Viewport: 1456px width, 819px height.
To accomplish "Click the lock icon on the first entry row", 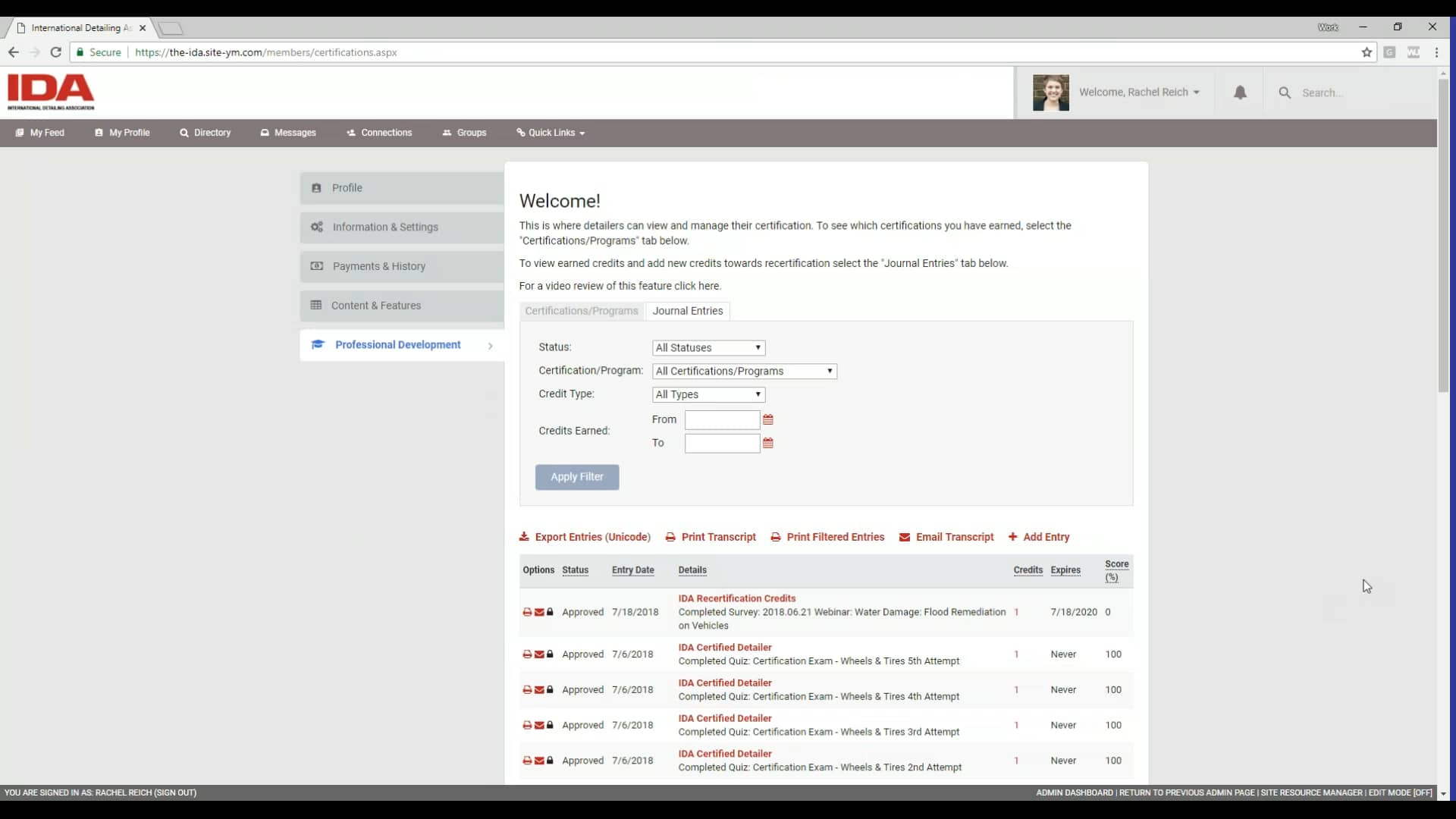I will pyautogui.click(x=551, y=612).
